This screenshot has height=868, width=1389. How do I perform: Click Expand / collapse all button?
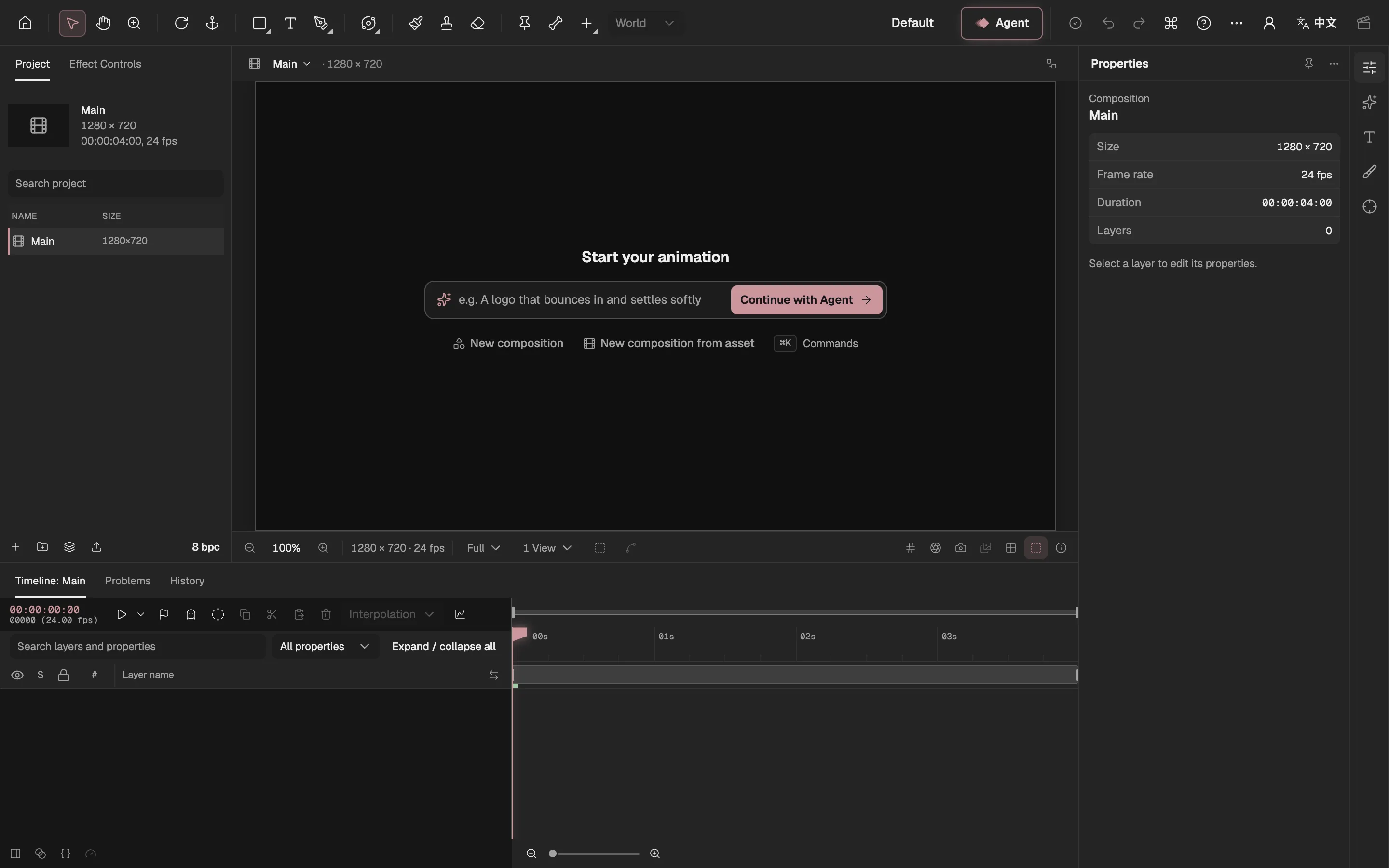(444, 646)
